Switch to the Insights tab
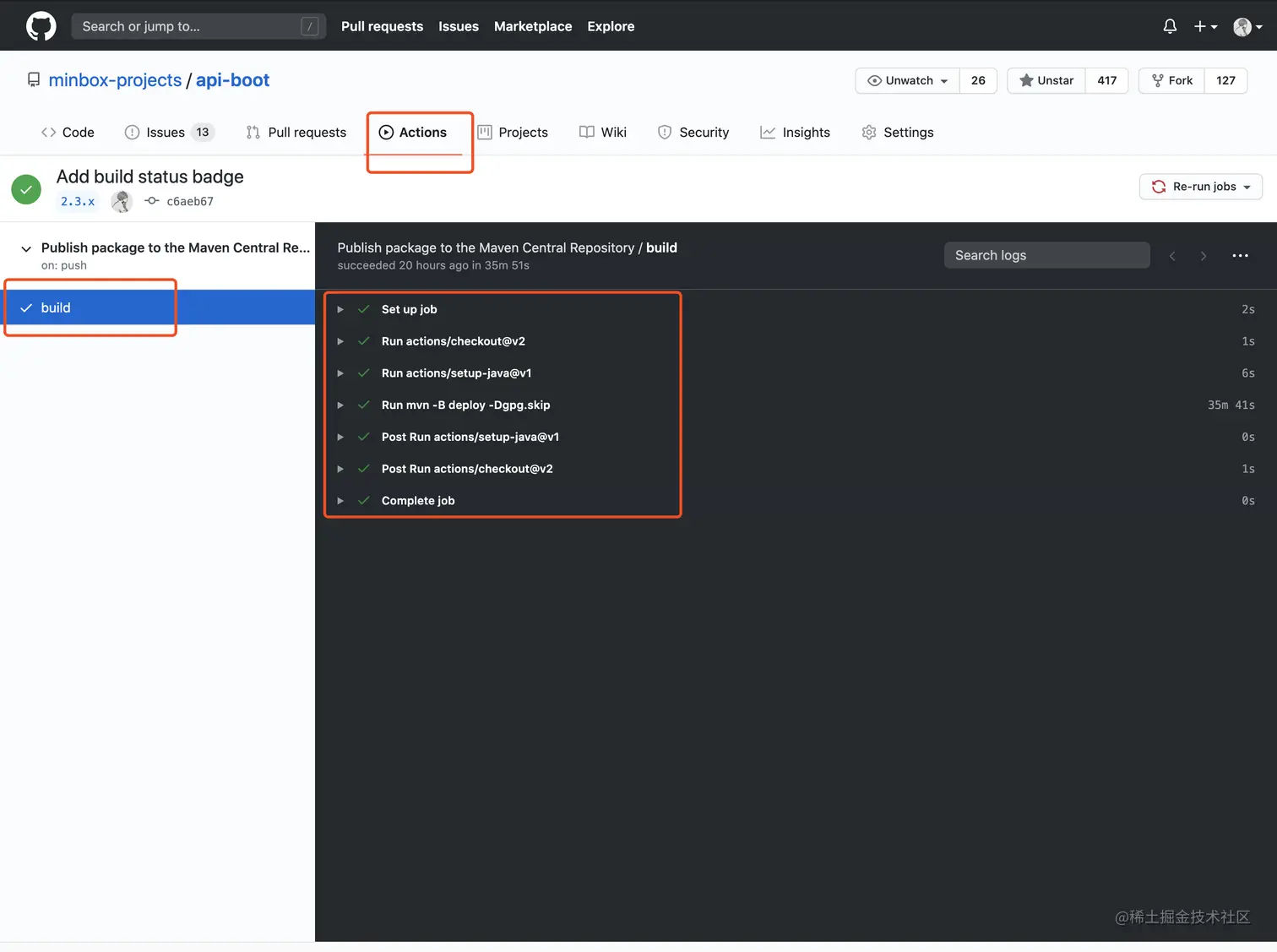 pos(795,133)
